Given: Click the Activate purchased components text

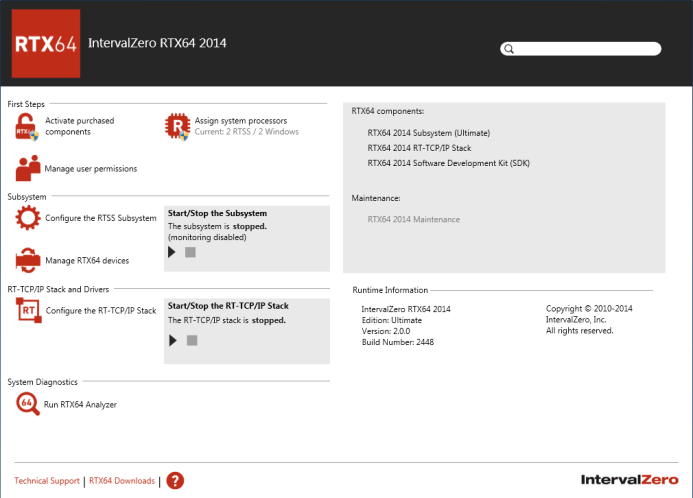Looking at the screenshot, I should click(80, 126).
